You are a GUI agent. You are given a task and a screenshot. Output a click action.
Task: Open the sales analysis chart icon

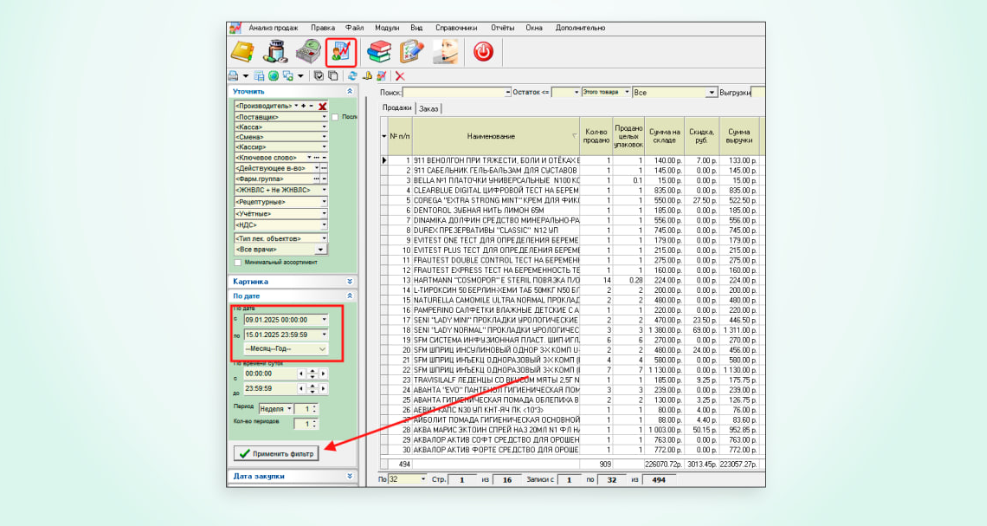tap(342, 52)
